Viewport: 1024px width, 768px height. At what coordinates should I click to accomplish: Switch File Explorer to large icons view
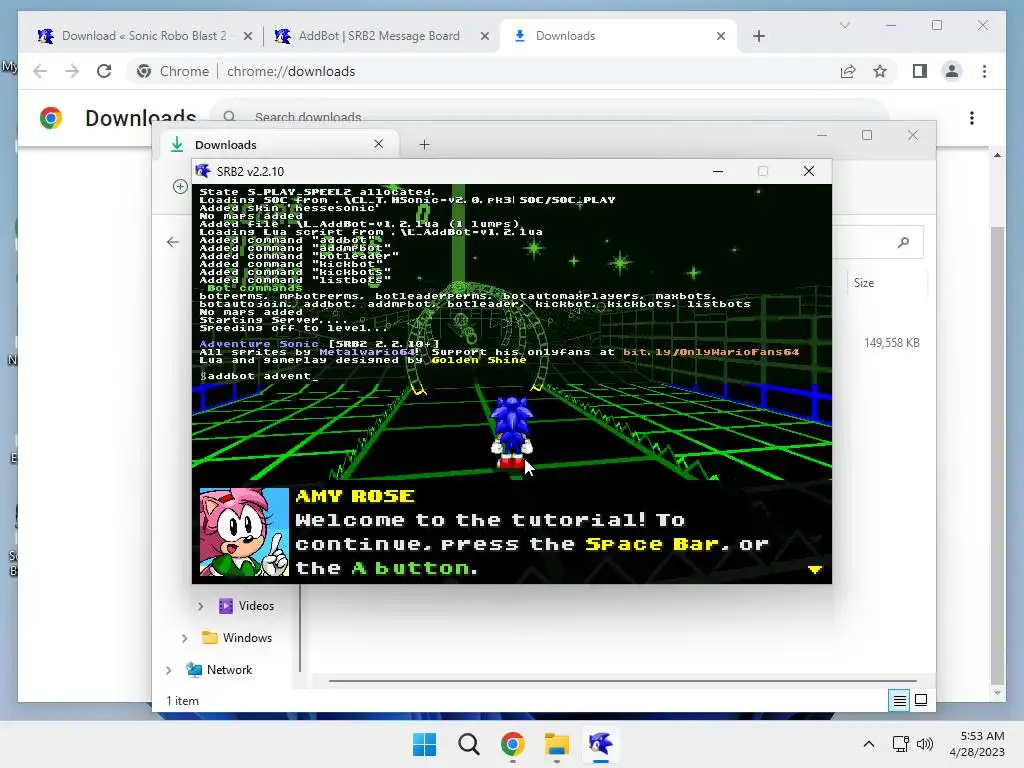coord(921,701)
